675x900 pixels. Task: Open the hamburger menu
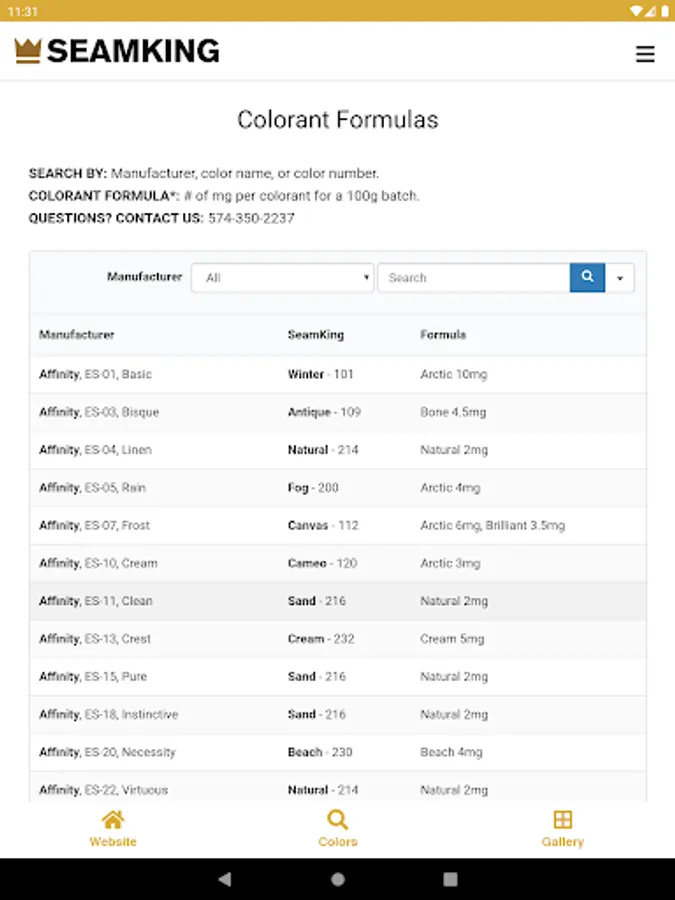645,54
